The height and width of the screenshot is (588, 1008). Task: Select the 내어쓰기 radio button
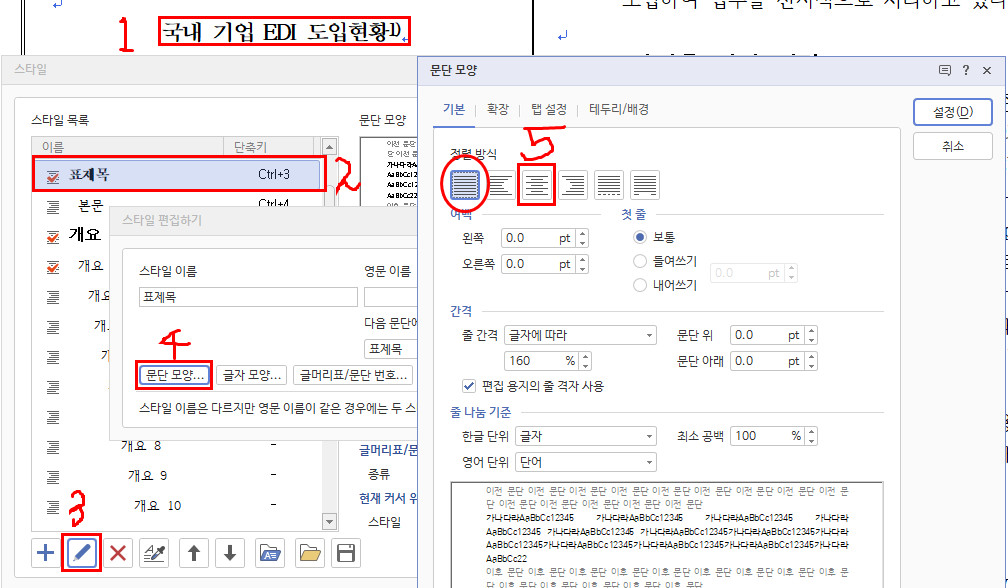640,285
